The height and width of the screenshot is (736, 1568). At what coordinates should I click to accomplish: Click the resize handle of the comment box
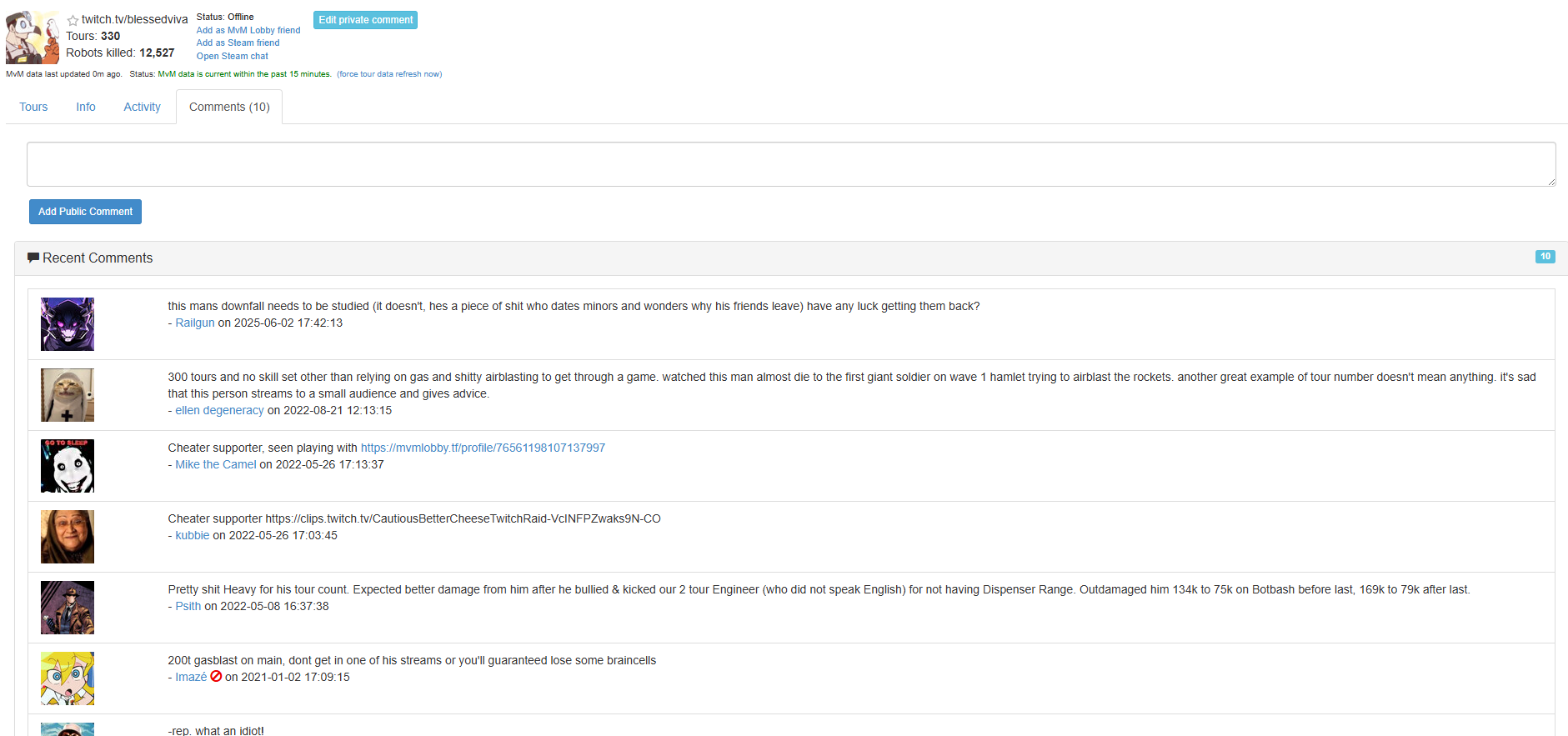1551,182
